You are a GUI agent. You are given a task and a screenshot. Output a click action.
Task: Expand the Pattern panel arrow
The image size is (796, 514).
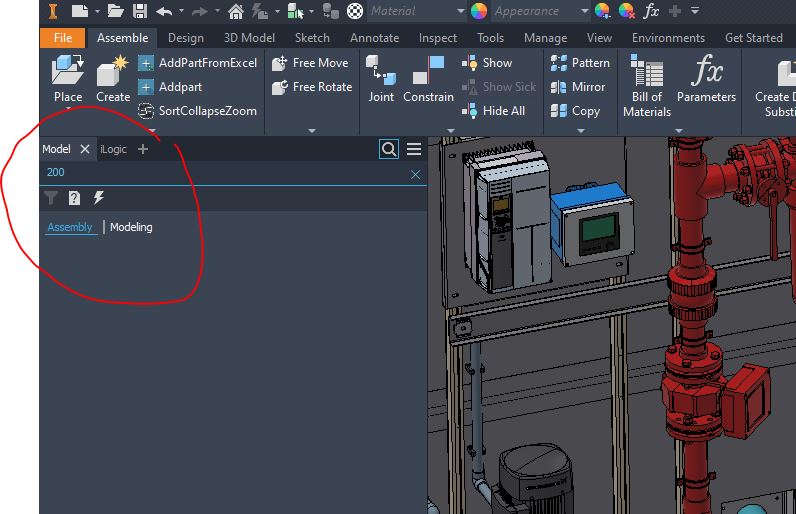tap(581, 130)
